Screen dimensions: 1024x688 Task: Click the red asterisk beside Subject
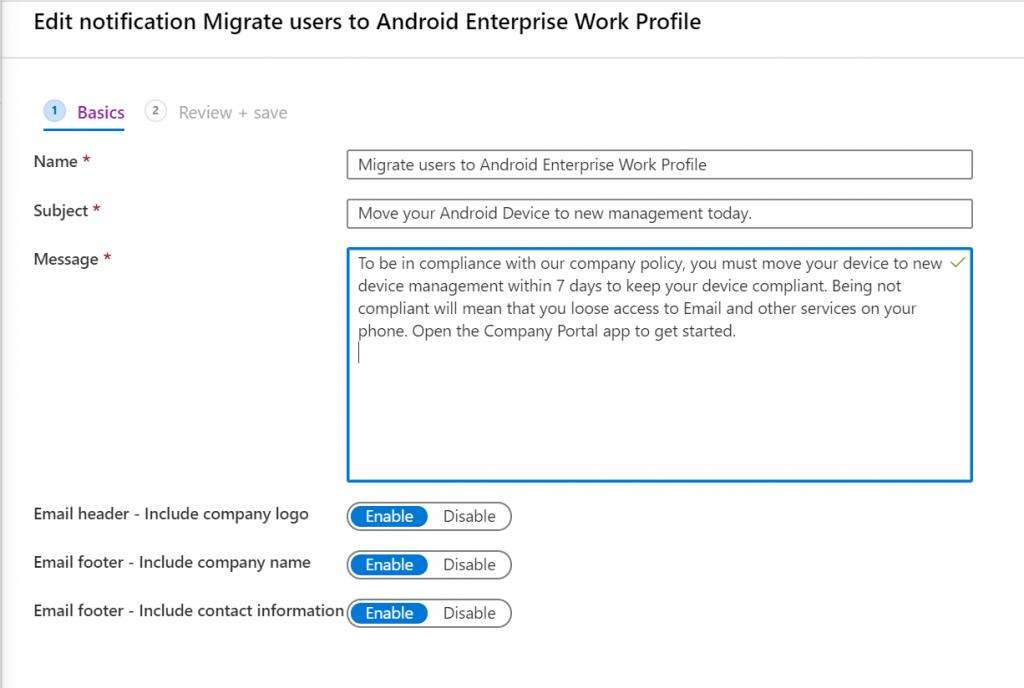(x=96, y=207)
